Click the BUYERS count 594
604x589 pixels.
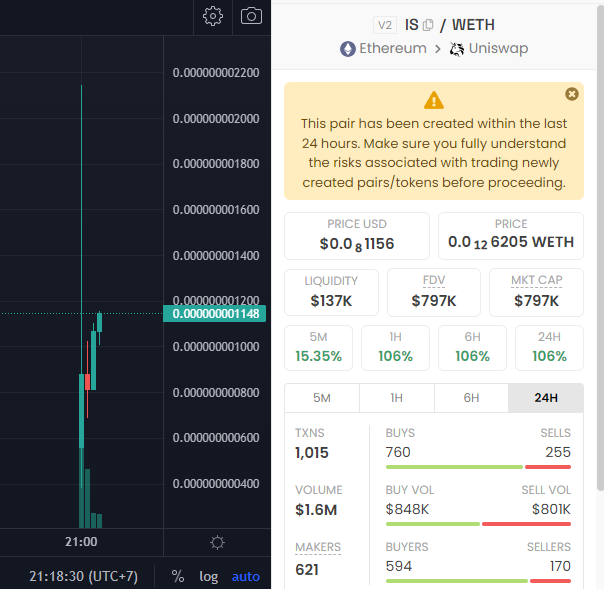[x=399, y=566]
